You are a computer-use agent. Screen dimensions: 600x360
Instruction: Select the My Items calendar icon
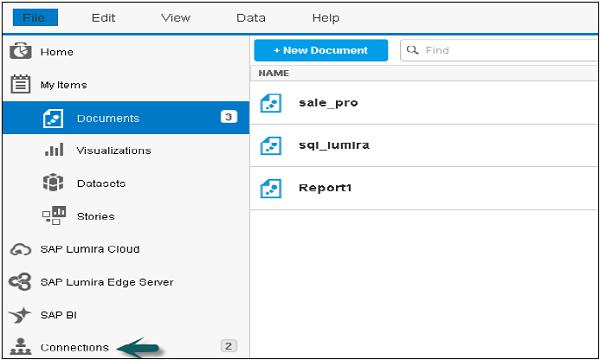20,84
